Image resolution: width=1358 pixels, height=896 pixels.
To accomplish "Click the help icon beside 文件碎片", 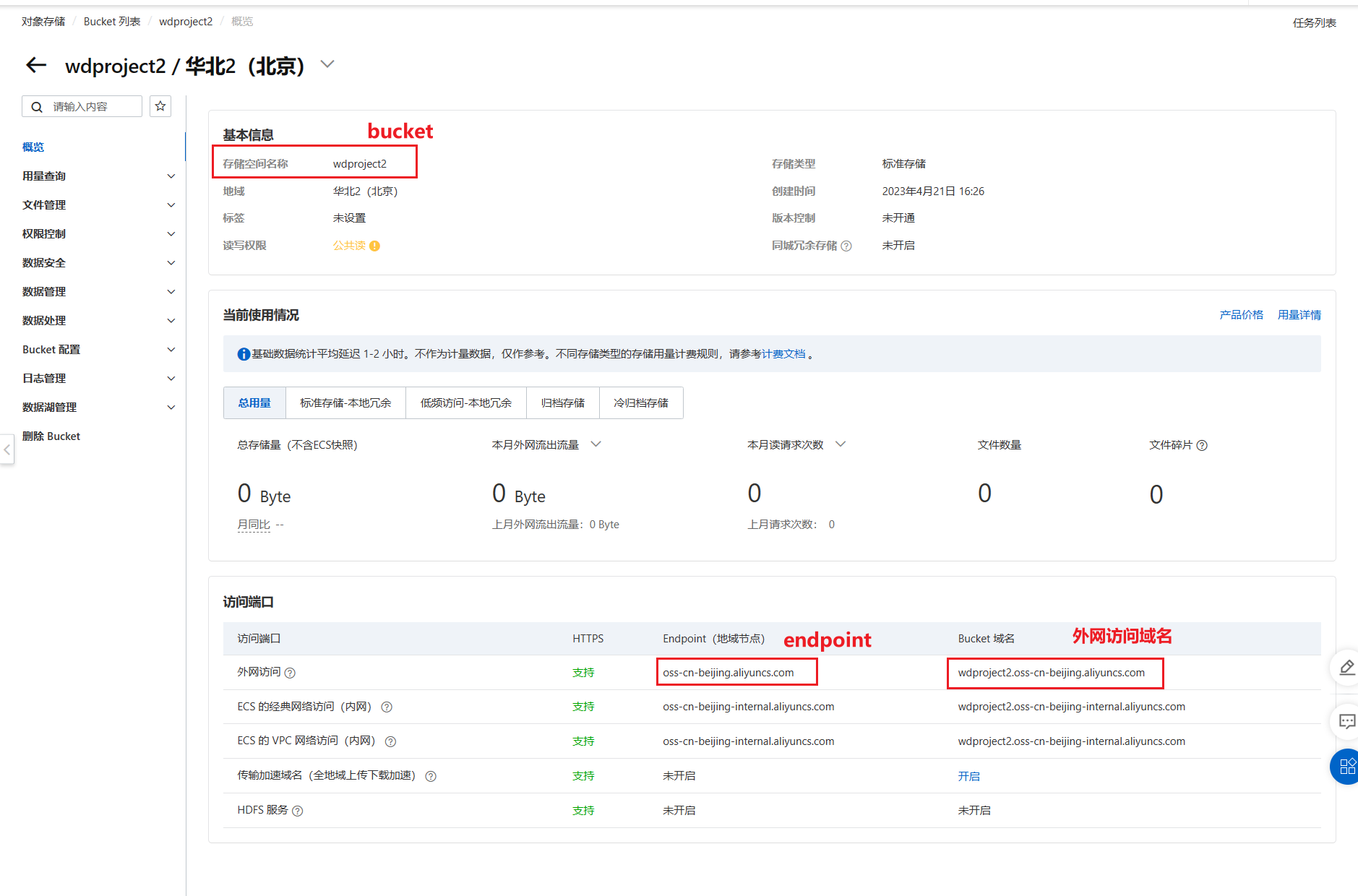I will (1202, 445).
